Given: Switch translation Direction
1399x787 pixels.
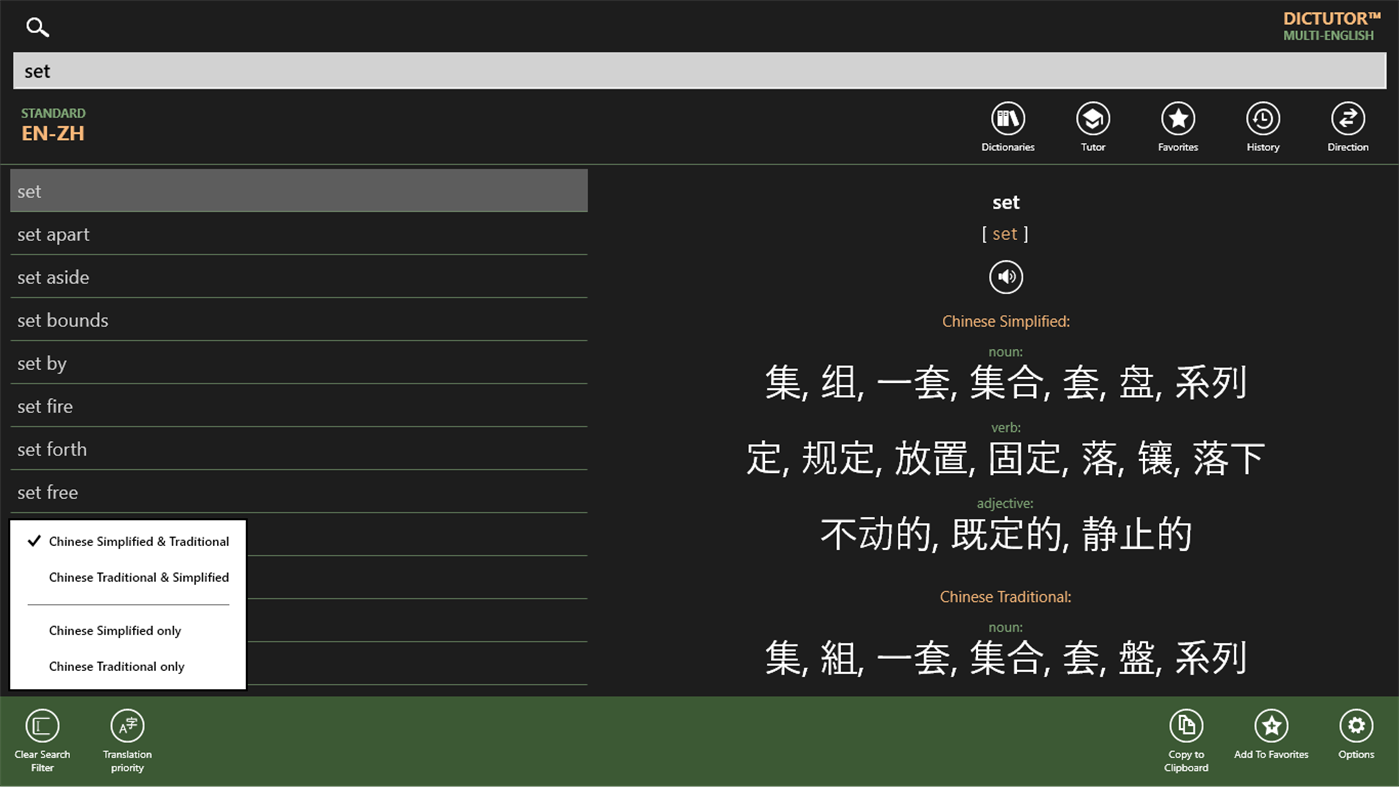Looking at the screenshot, I should 1347,120.
